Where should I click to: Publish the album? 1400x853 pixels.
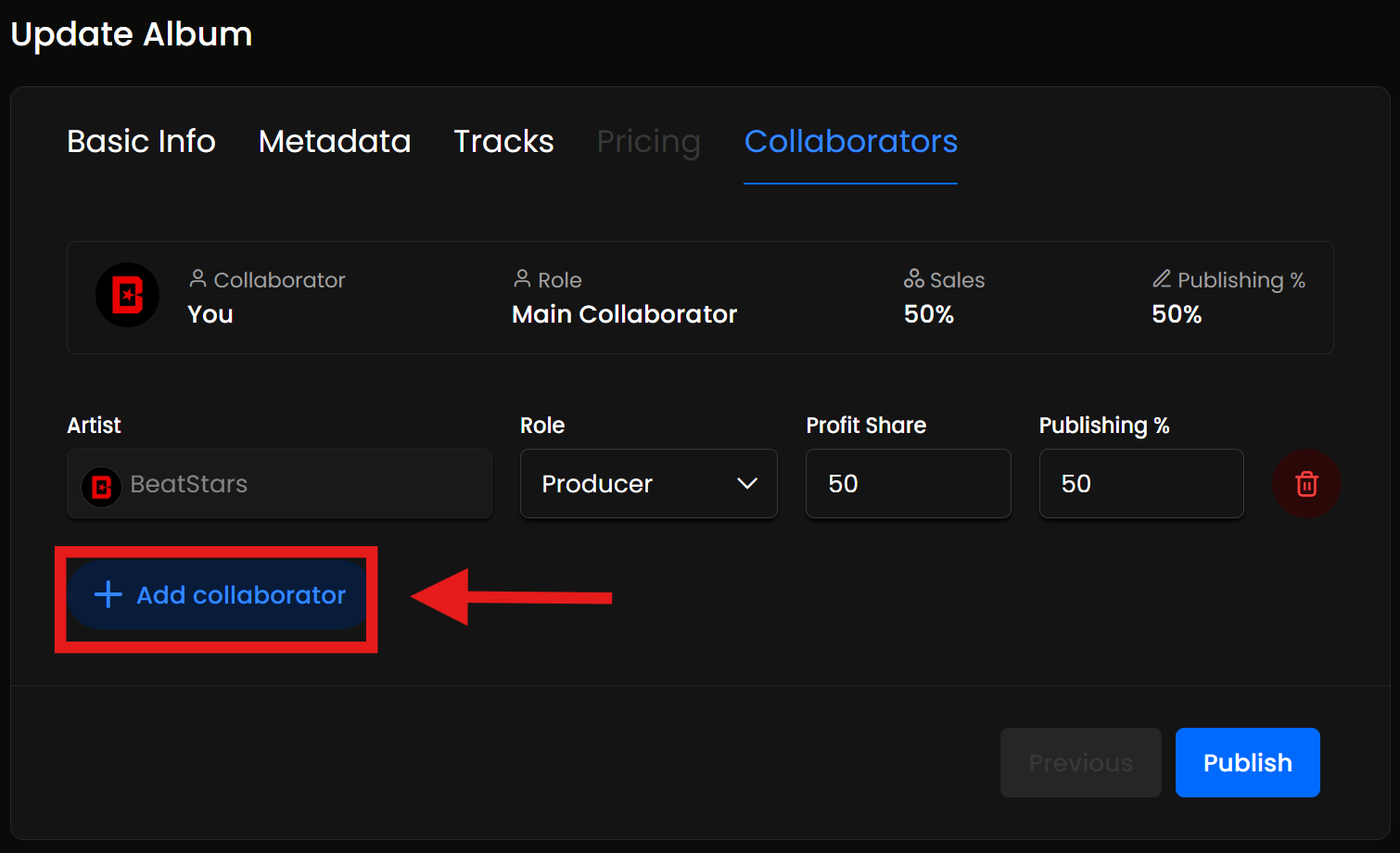coord(1248,762)
